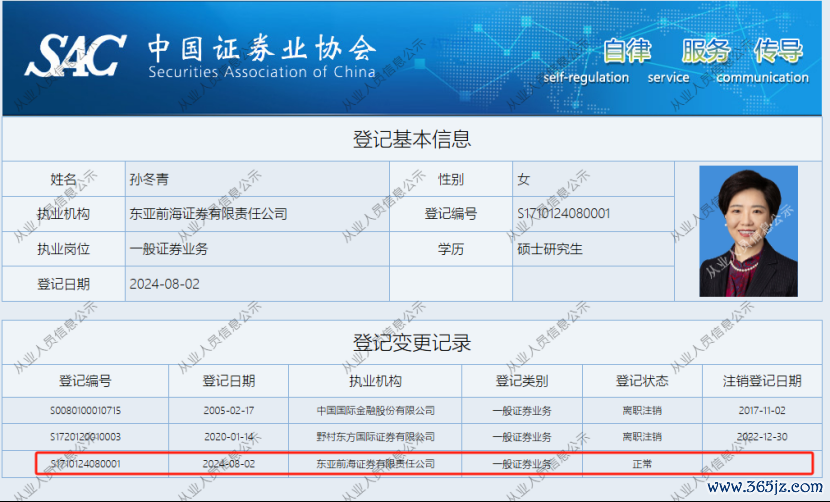Click 'Securities Association of China' text
830x502 pixels.
click(x=262, y=71)
